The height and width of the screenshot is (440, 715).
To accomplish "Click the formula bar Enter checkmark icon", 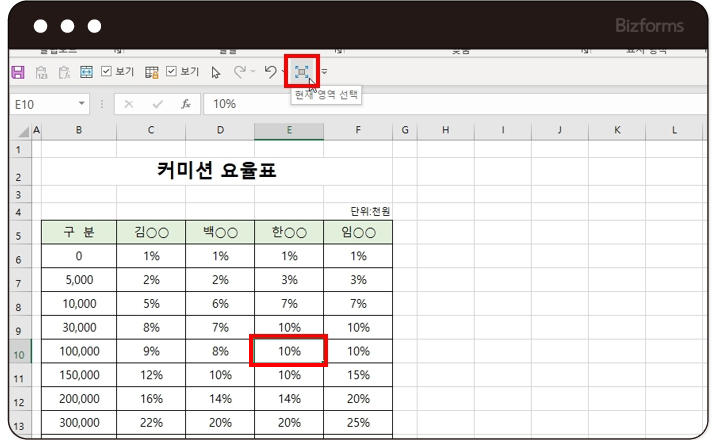I will click(x=157, y=104).
